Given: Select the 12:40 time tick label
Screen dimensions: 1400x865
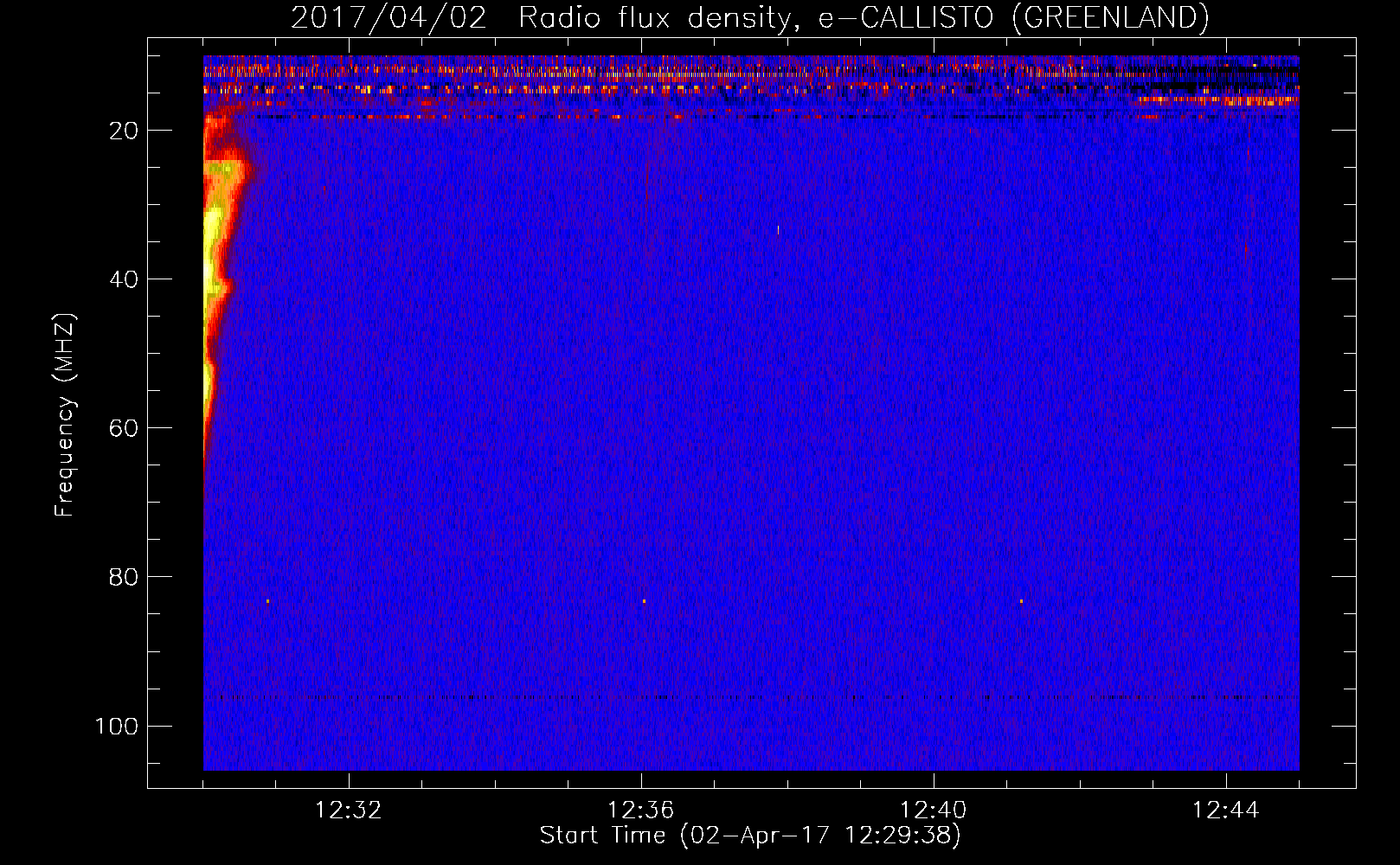Looking at the screenshot, I should (934, 811).
